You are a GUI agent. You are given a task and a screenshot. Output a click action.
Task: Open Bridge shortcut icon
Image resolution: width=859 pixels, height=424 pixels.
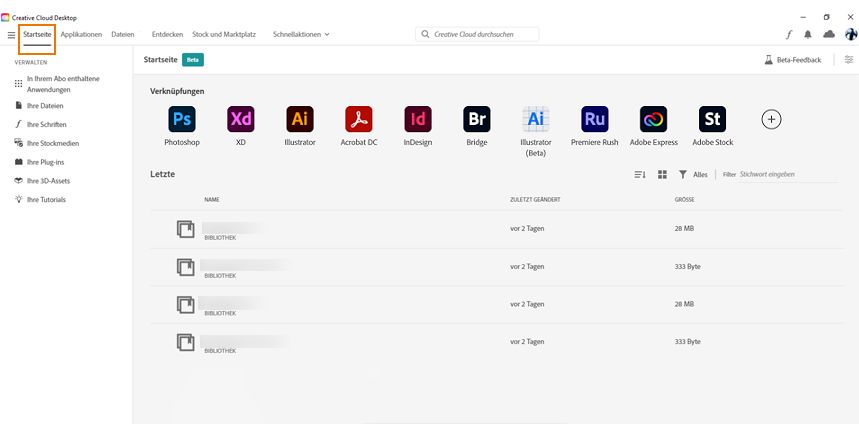477,119
